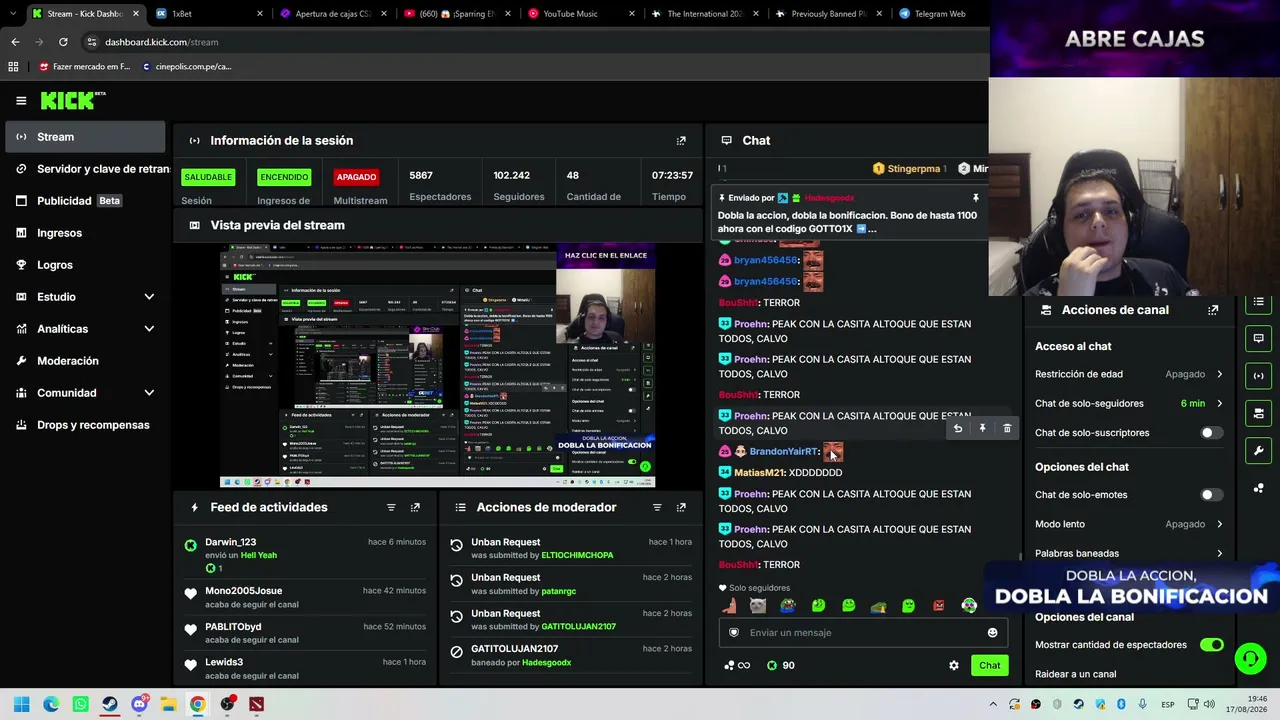Open Modo lento options
The image size is (1280, 720).
[x=1129, y=524]
